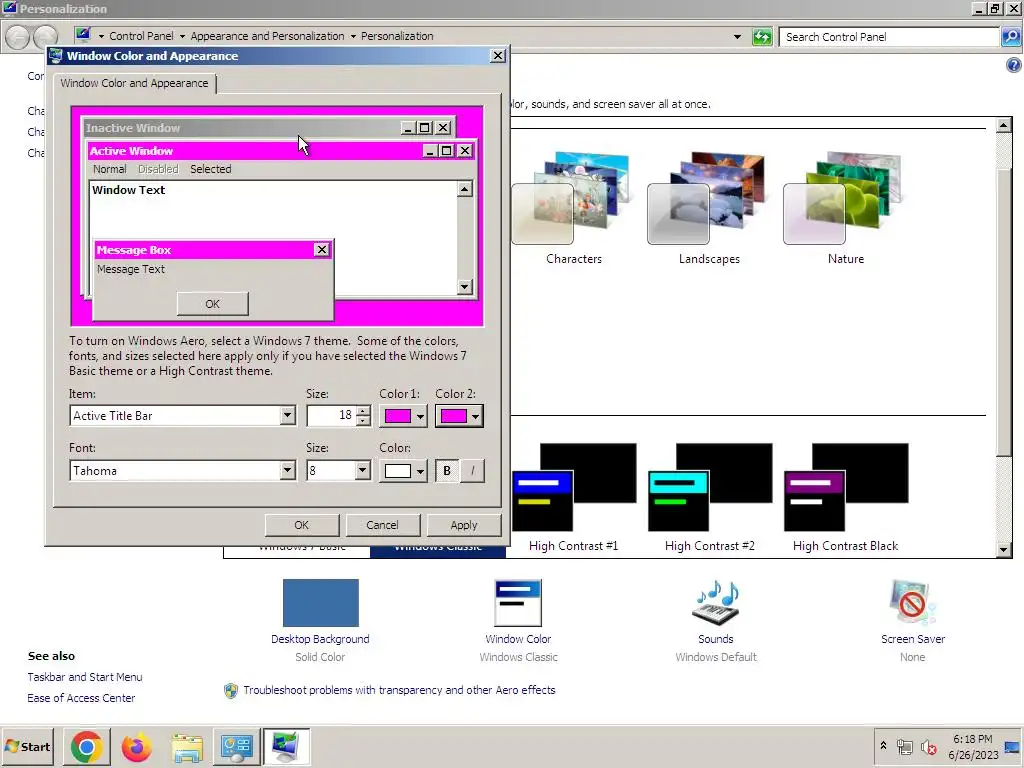1024x768 pixels.
Task: Click the search magnifier icon
Action: (1010, 37)
